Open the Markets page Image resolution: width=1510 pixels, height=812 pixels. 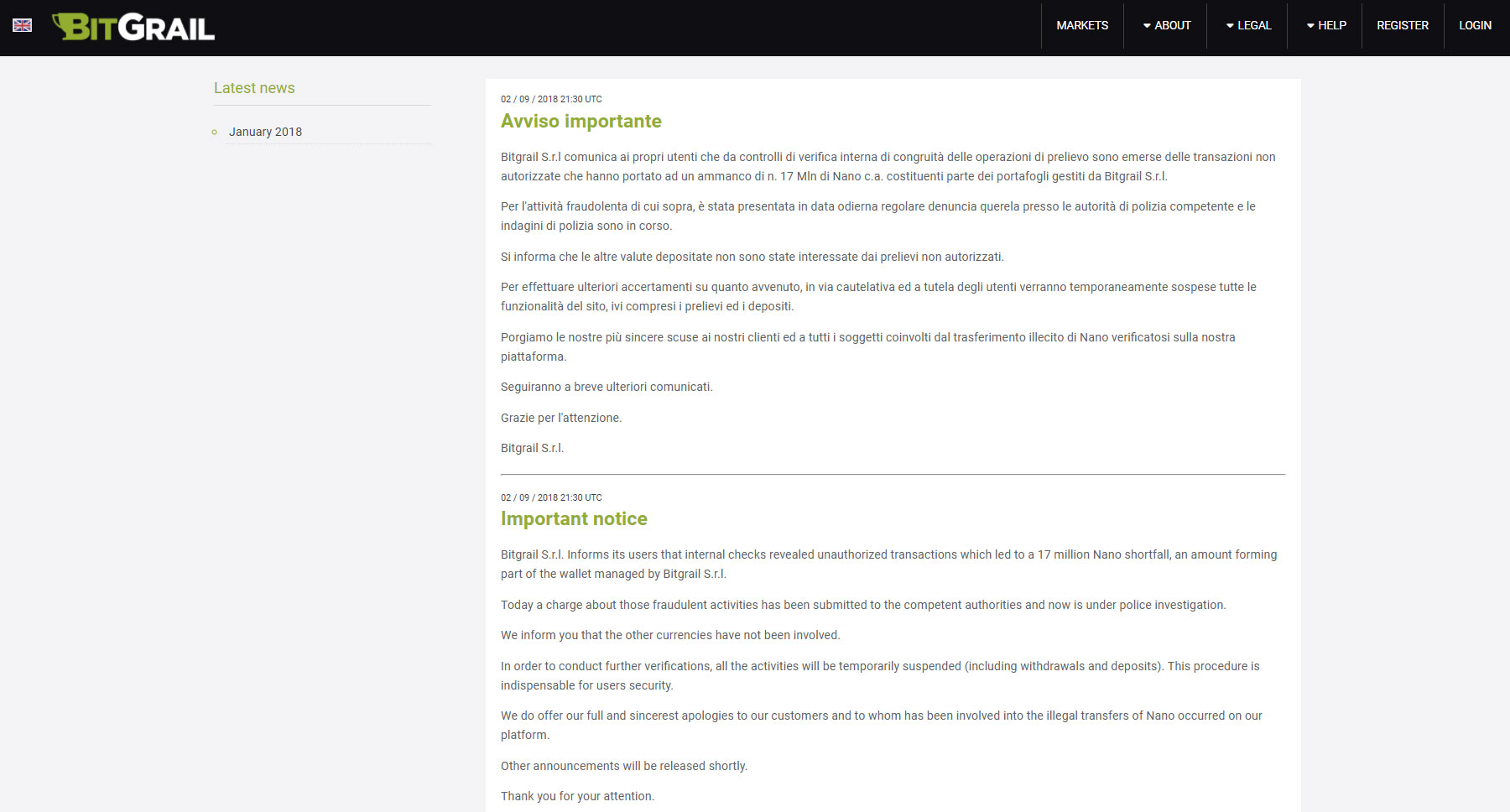tap(1082, 25)
